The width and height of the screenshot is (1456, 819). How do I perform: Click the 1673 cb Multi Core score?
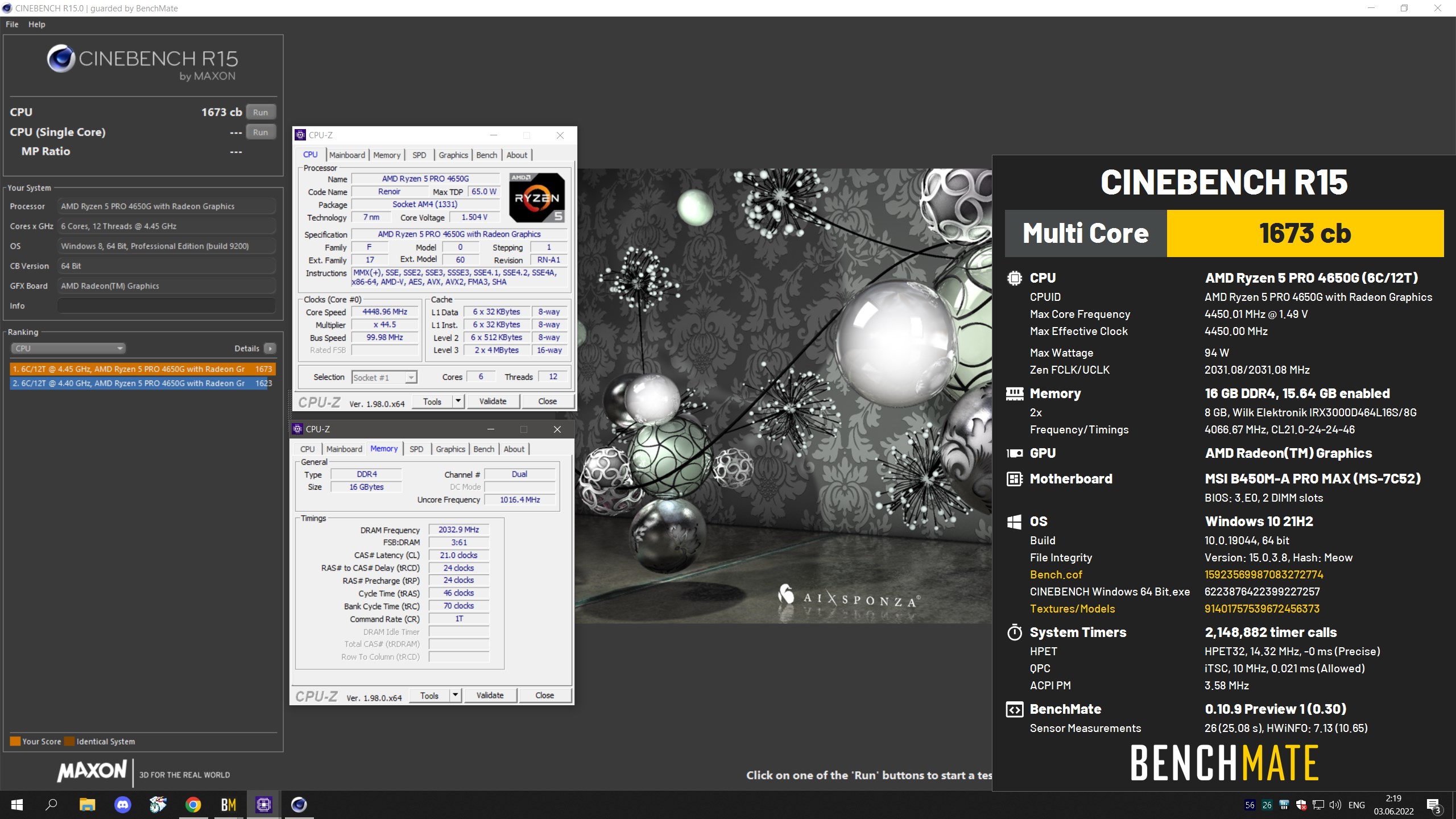pos(1305,233)
